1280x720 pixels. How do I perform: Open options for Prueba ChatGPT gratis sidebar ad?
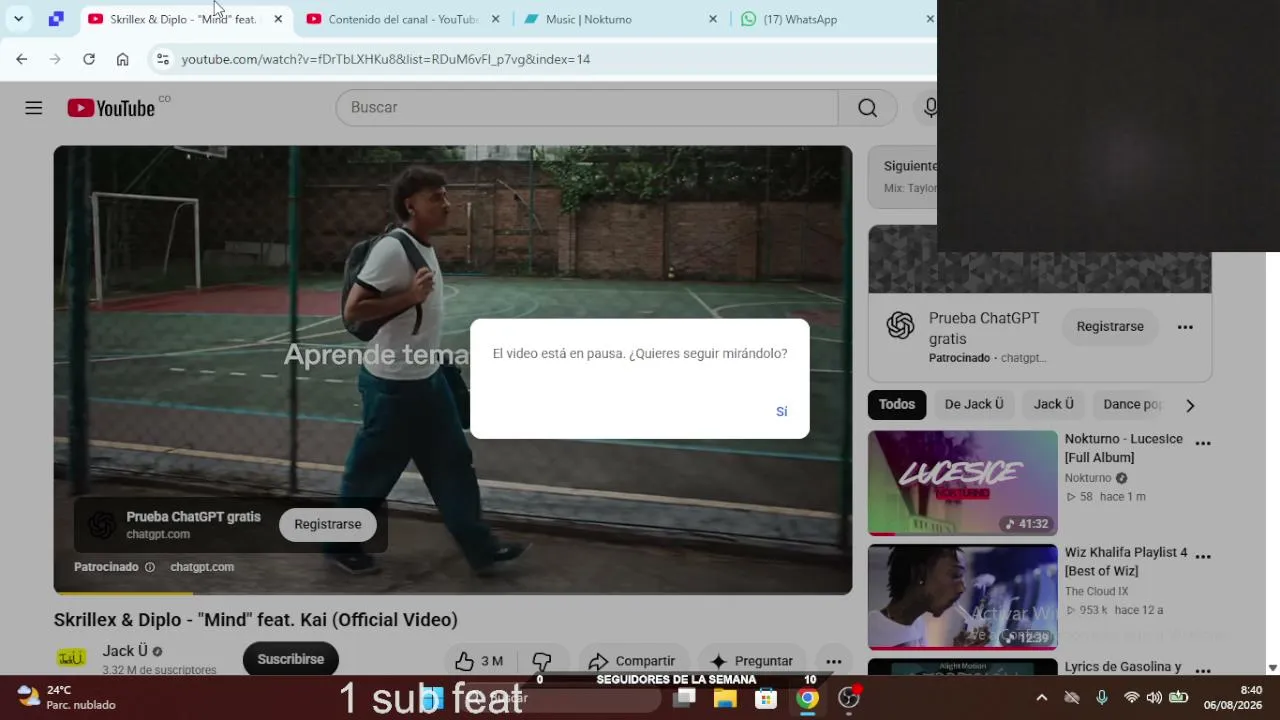coord(1185,327)
